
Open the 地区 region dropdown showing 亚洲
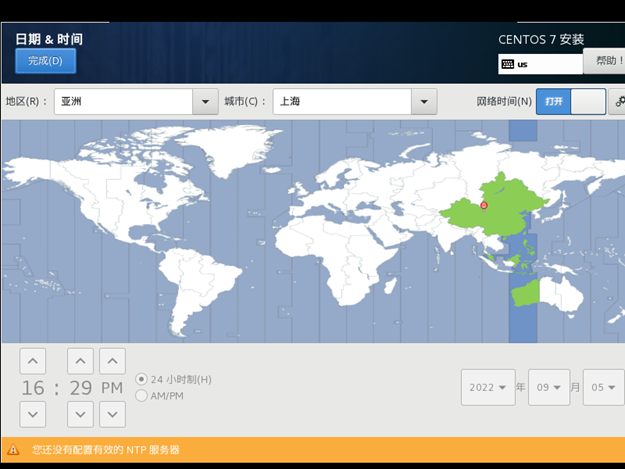136,102
